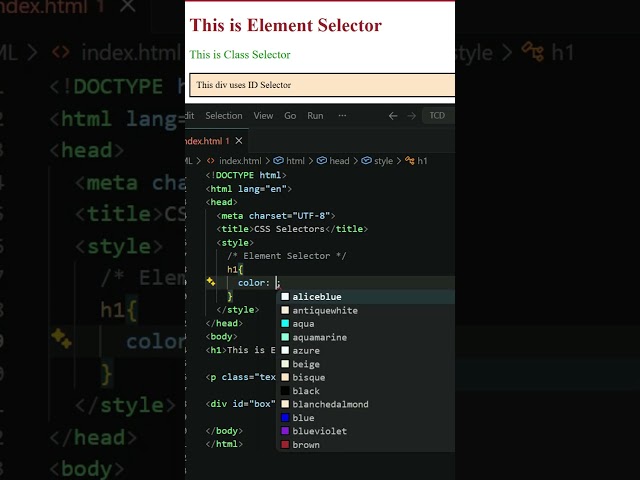
Task: Click the p class line in the editor
Action: 241,377
